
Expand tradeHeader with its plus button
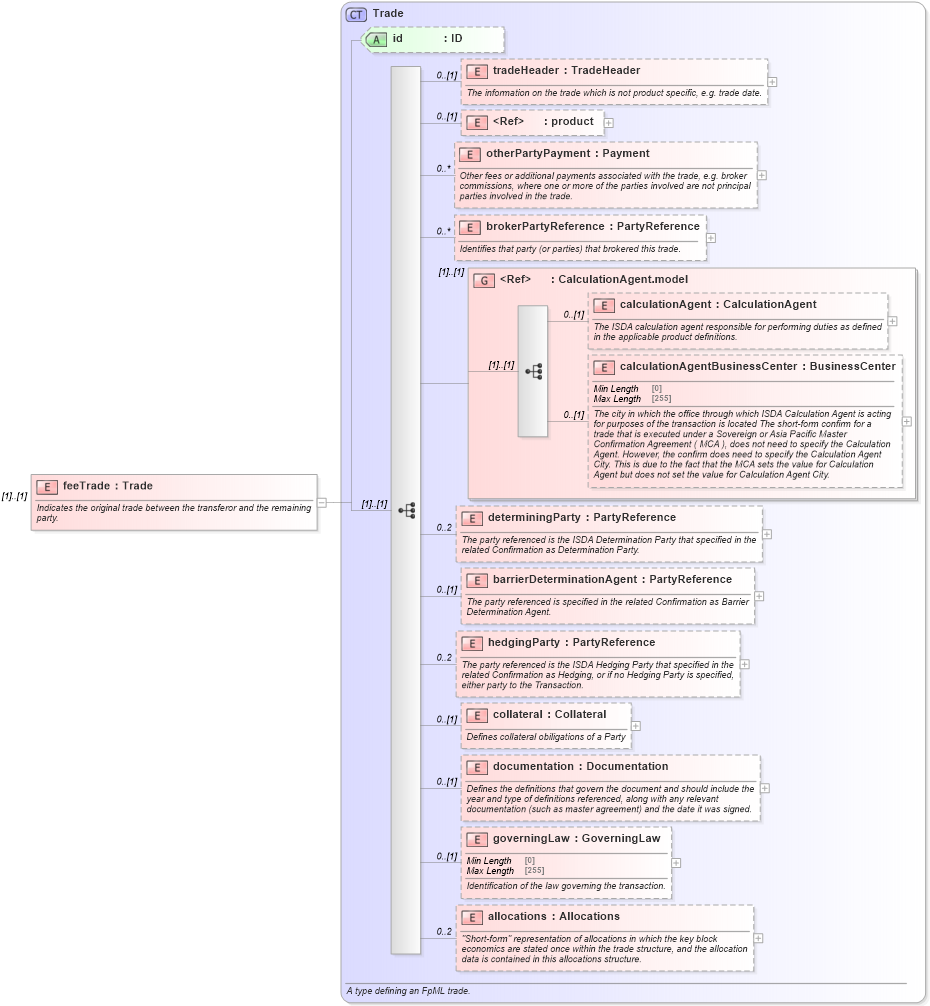(771, 80)
